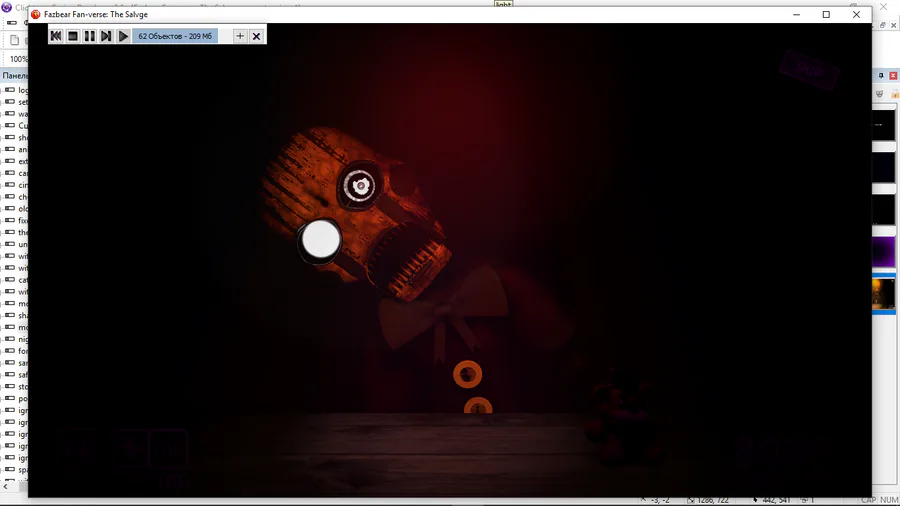Screen dimensions: 900x506
Task: Select the orange-lit highlighted frame thumbnail
Action: 884,294
